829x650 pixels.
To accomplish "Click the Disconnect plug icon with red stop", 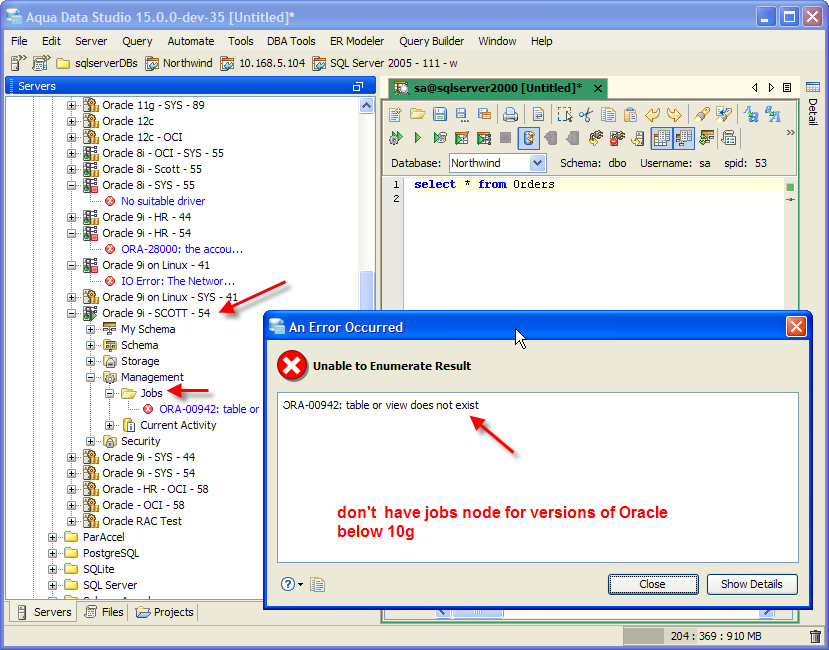I will point(617,139).
